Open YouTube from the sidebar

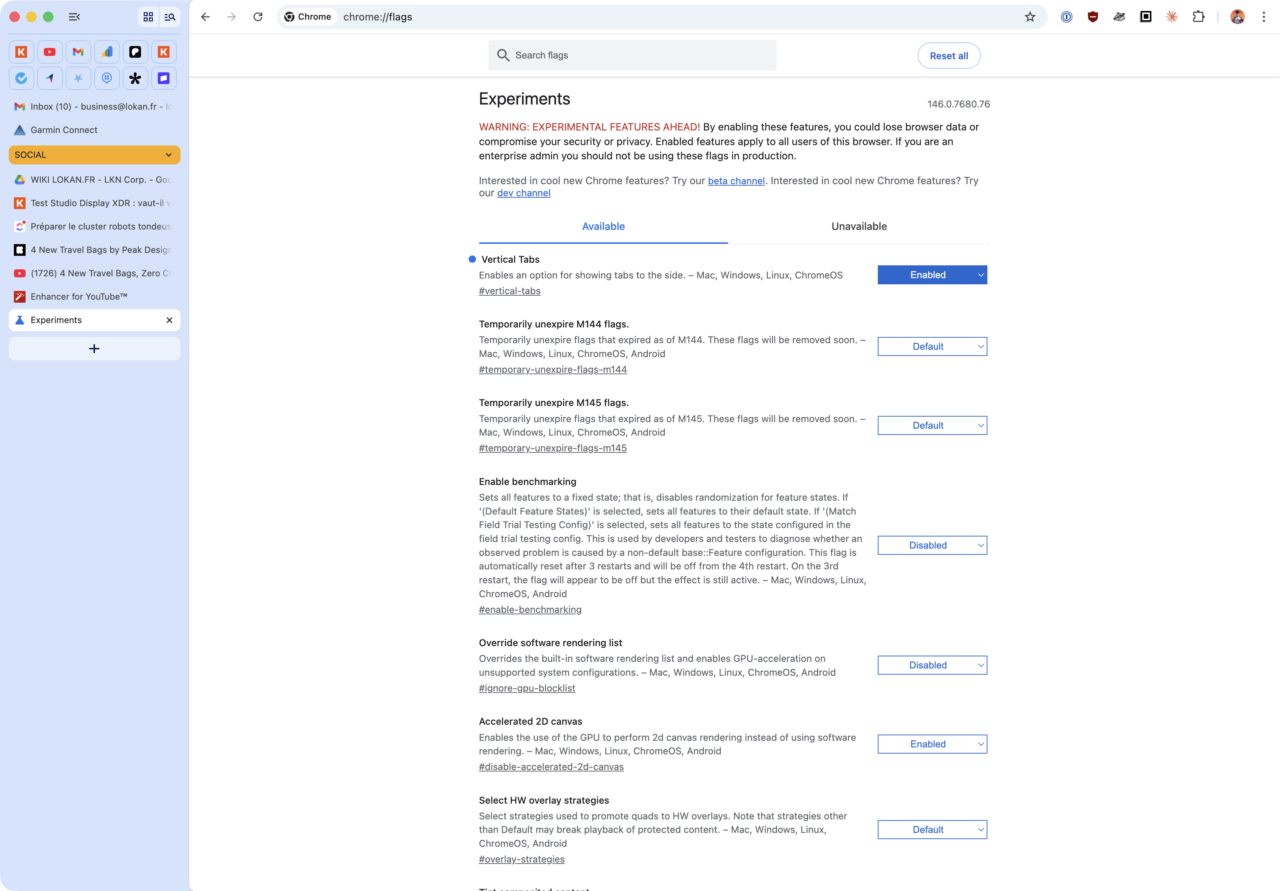(49, 52)
